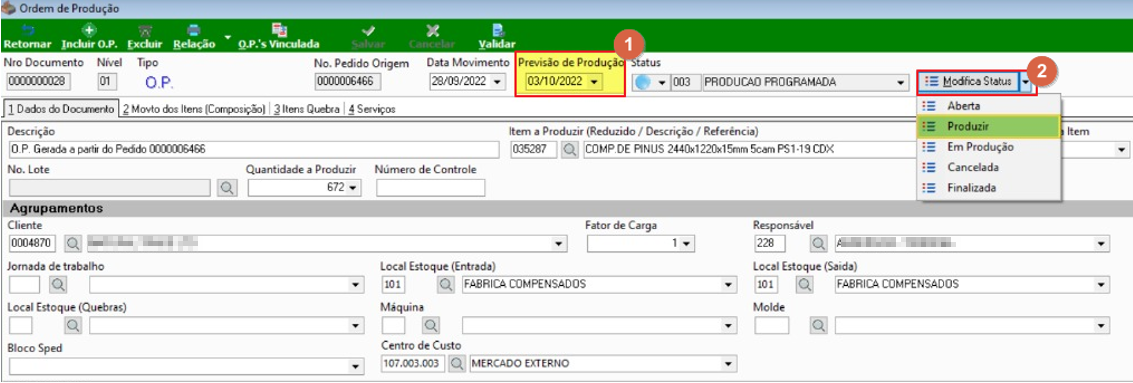
Task: Switch to Movto dos Itens (Composição) tab
Action: tap(194, 109)
